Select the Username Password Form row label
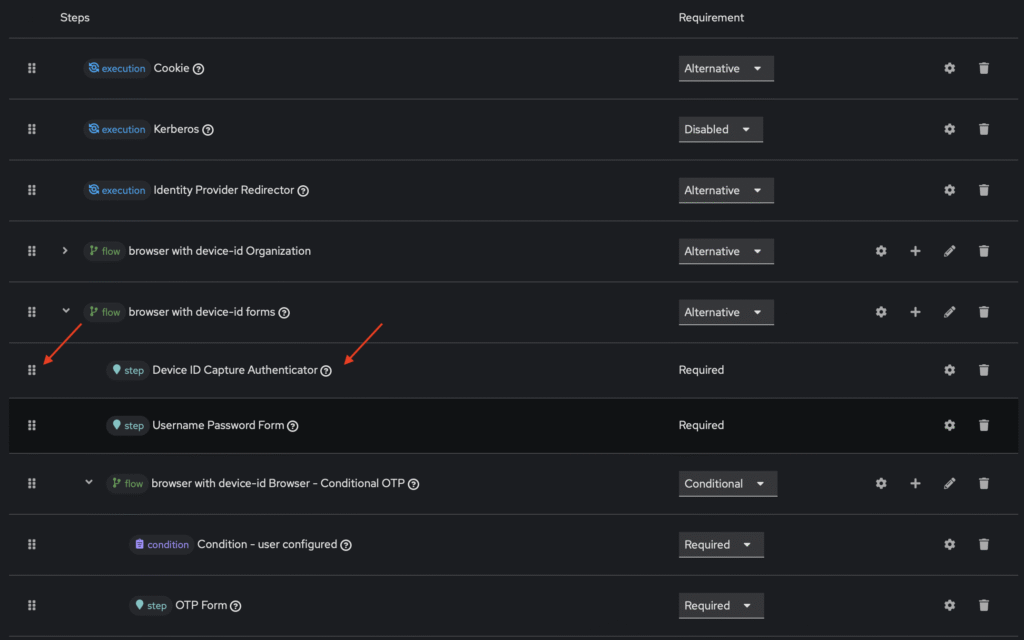1024x640 pixels. (x=218, y=425)
